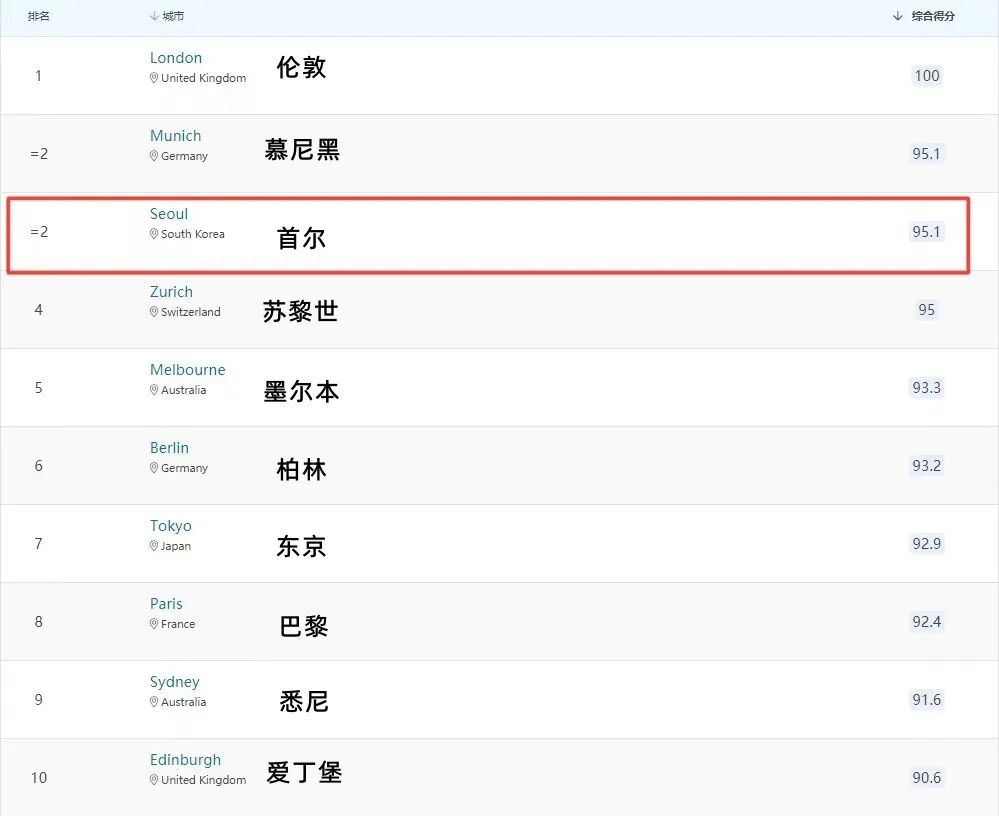Select the score 93.2 for Berlin
This screenshot has height=816, width=999.
(x=926, y=466)
